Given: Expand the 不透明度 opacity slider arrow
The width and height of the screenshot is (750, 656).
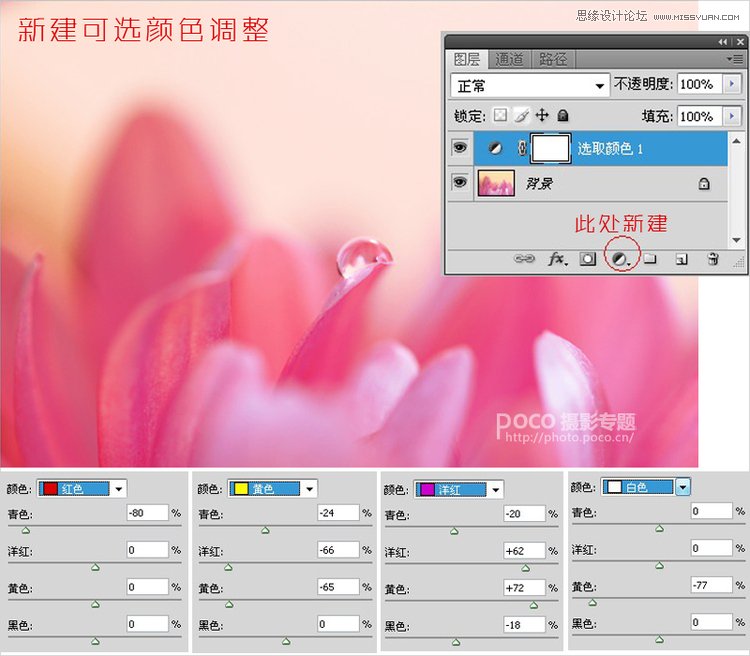Looking at the screenshot, I should tap(733, 85).
